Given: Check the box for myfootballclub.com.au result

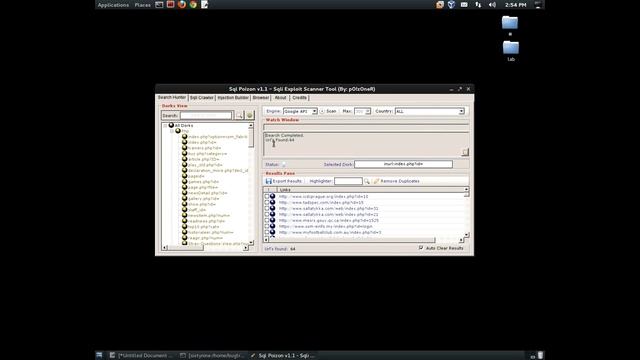Looking at the screenshot, I should click(x=267, y=232).
